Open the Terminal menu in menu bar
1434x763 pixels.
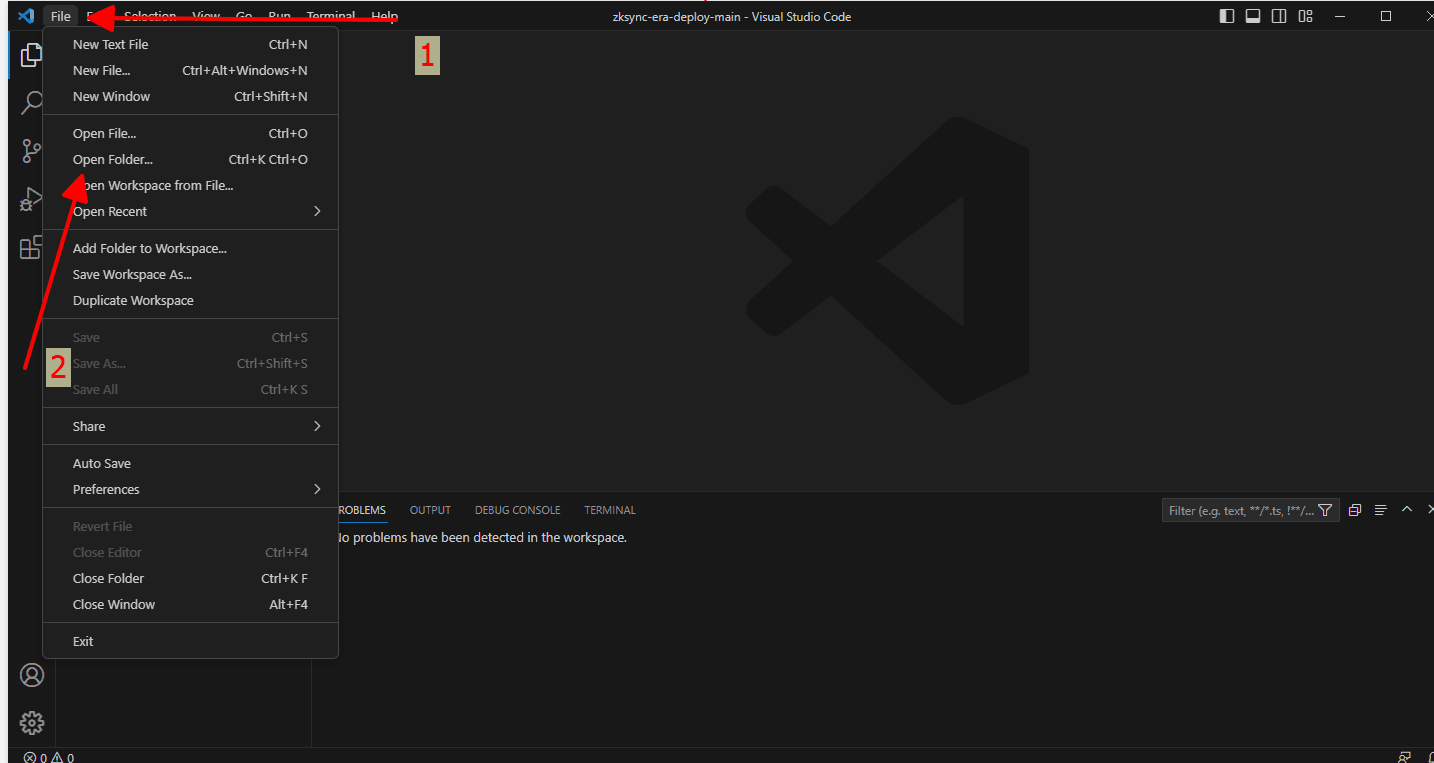coord(330,16)
